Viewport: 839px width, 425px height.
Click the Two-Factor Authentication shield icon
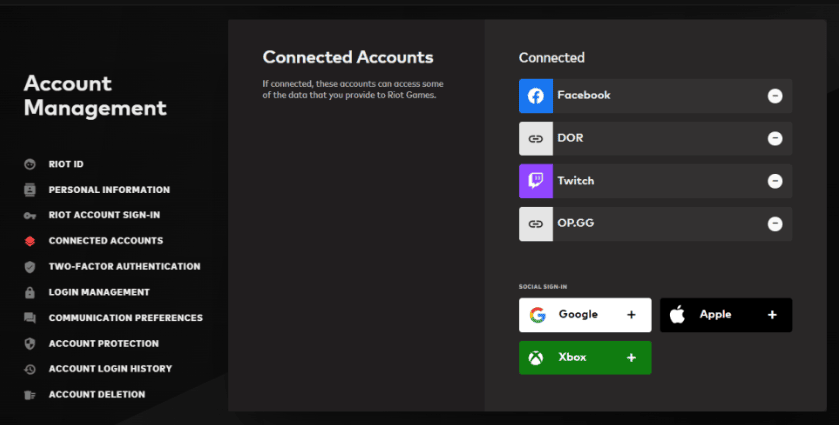tap(30, 267)
